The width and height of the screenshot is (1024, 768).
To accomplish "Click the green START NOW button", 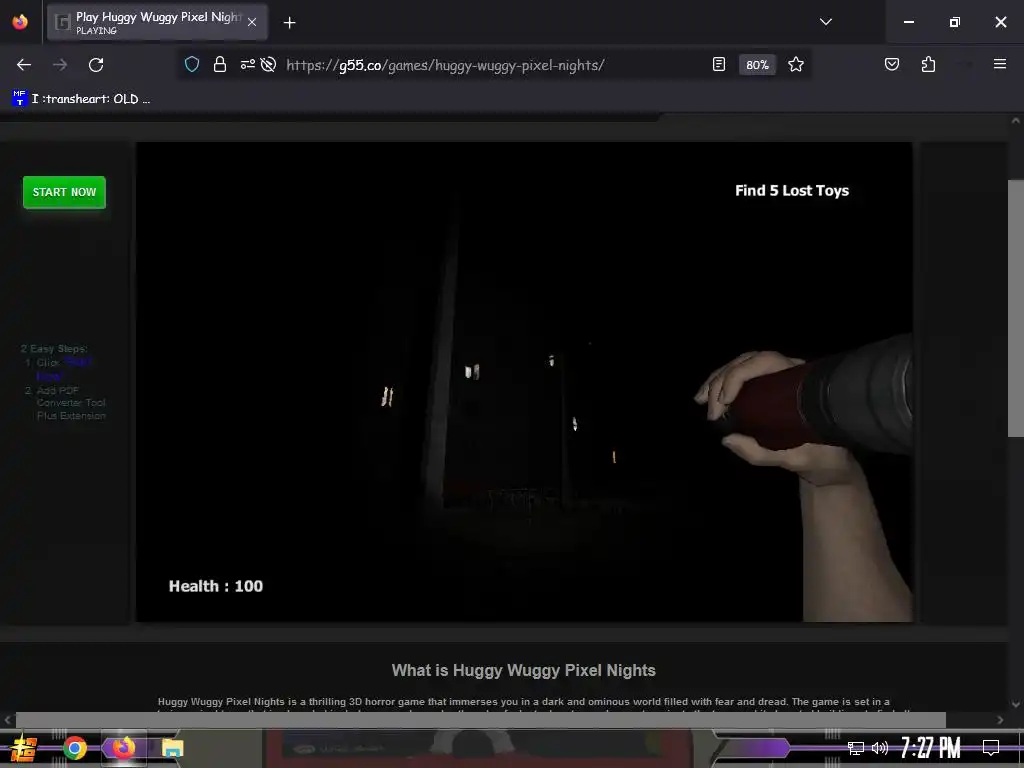I will click(64, 192).
